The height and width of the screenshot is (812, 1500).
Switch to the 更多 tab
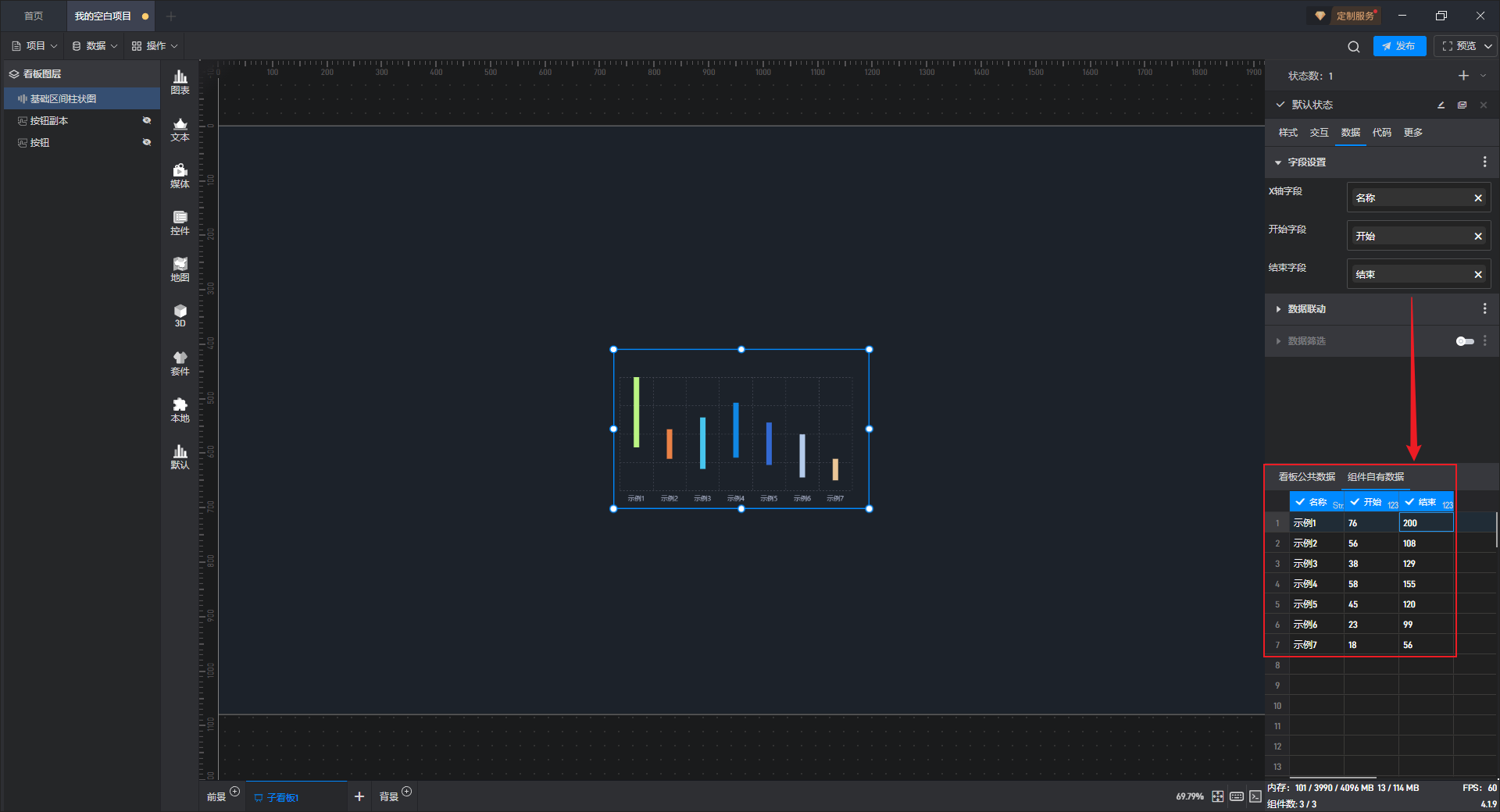[x=1412, y=133]
